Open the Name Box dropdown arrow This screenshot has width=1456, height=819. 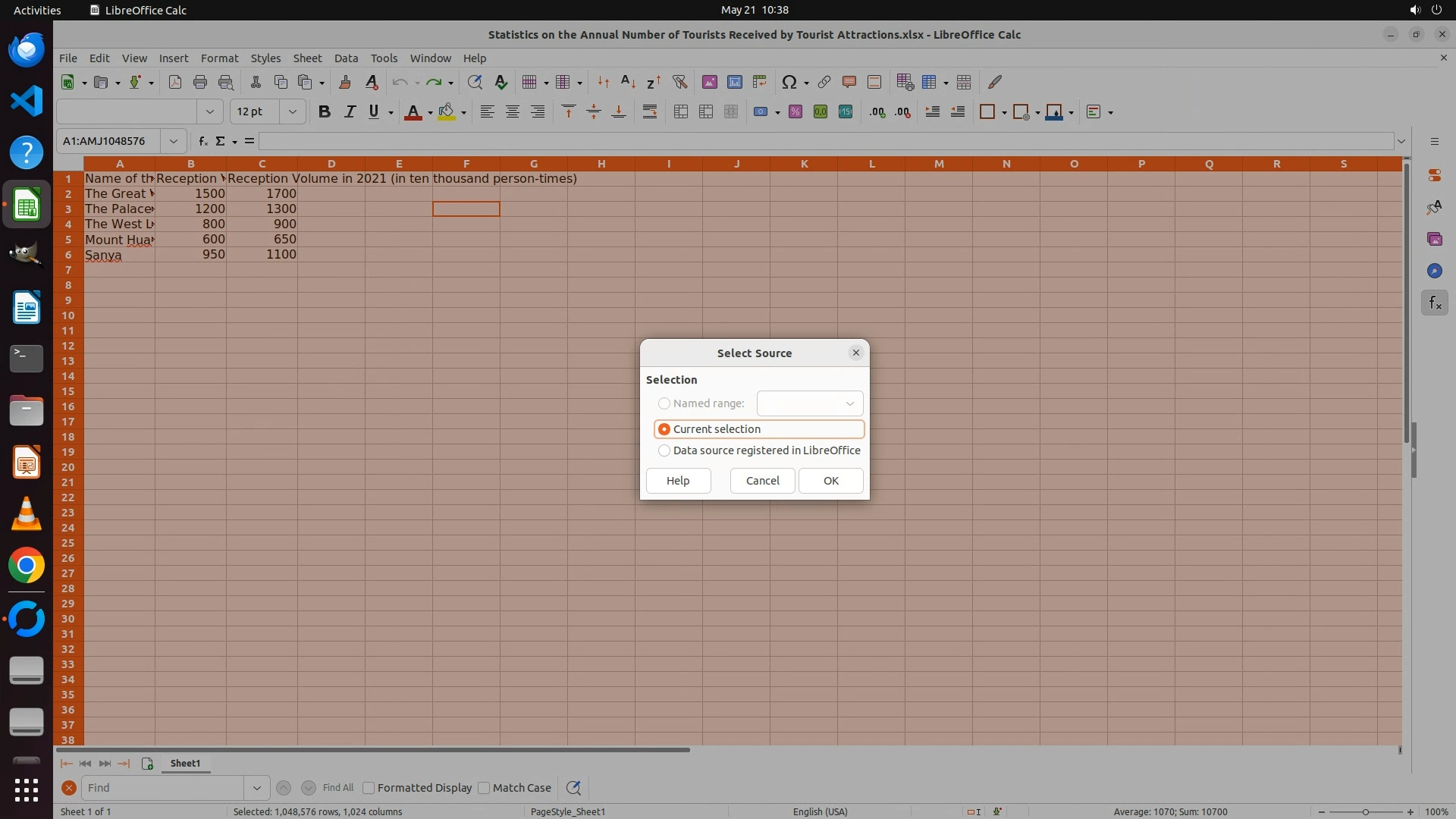point(174,141)
